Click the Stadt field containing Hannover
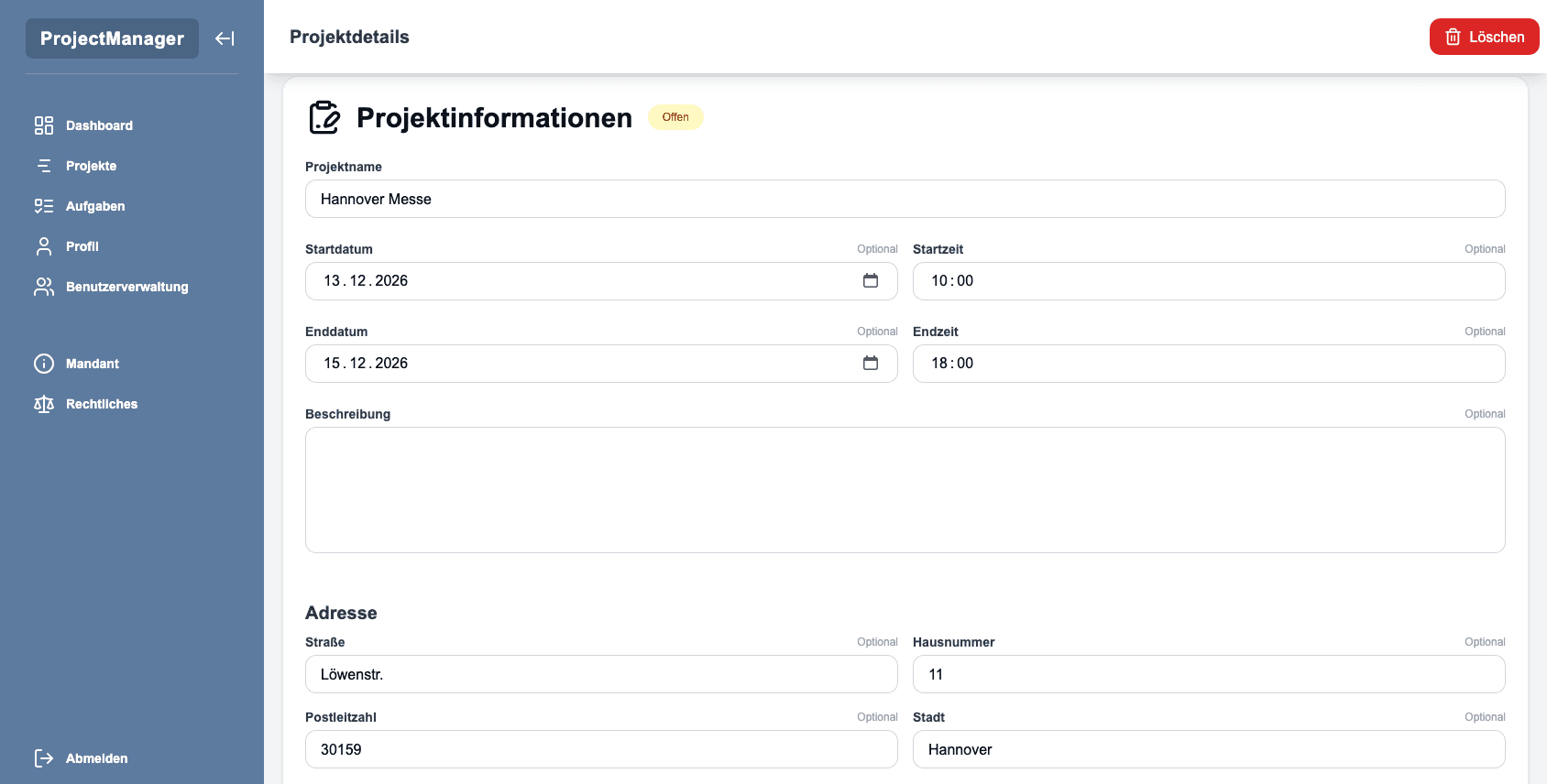 [1208, 749]
